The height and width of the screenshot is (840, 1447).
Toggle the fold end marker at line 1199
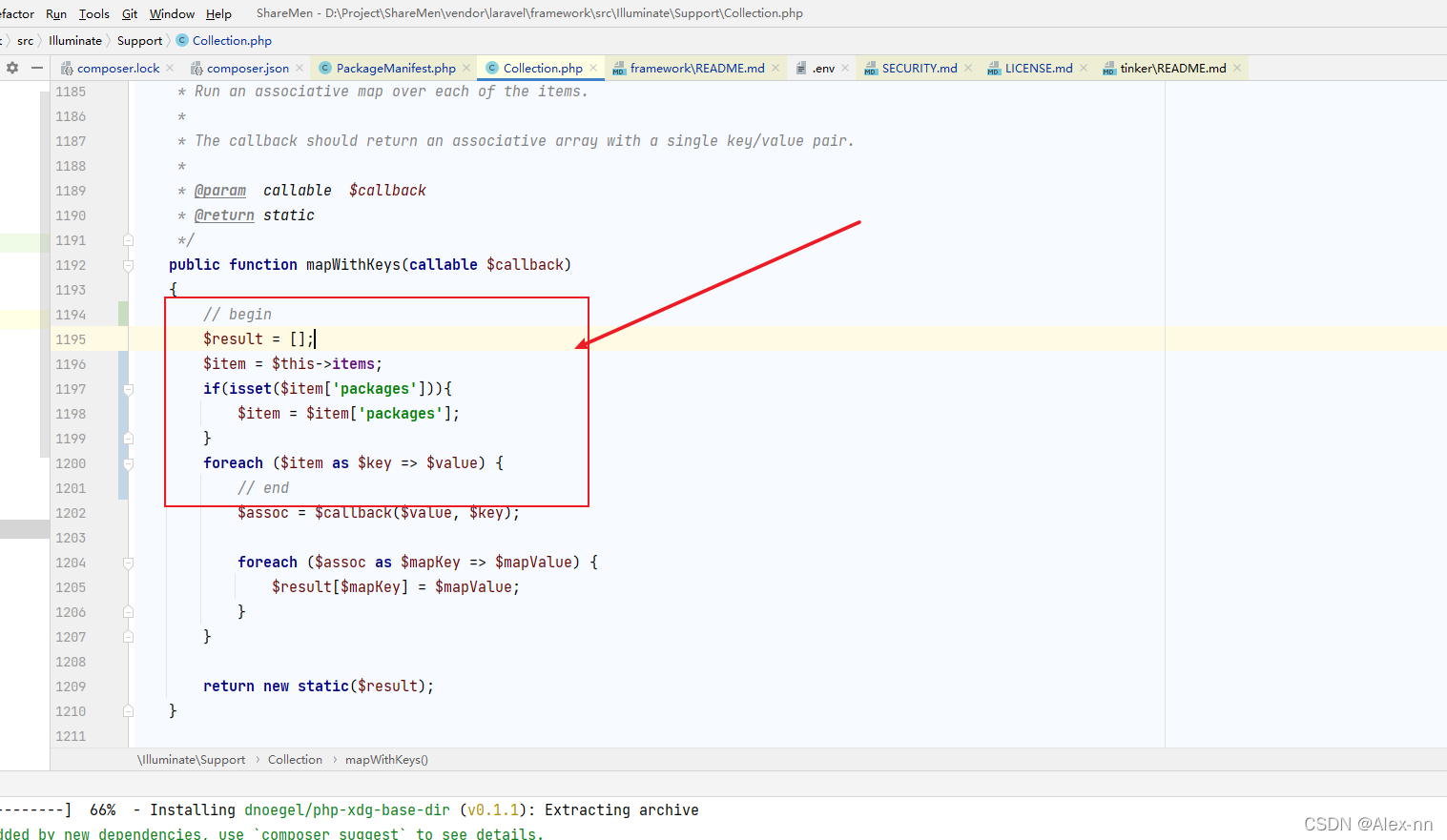click(128, 439)
